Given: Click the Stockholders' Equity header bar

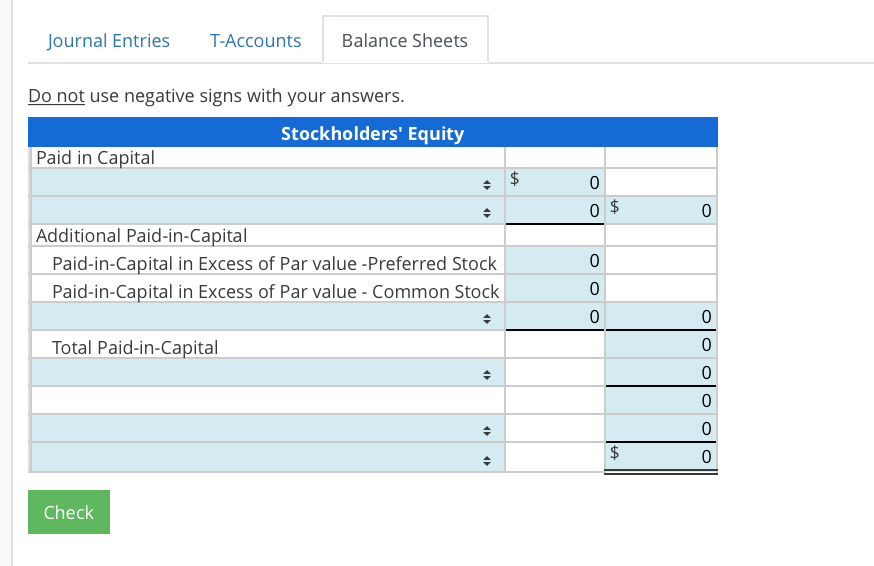Looking at the screenshot, I should [x=372, y=133].
